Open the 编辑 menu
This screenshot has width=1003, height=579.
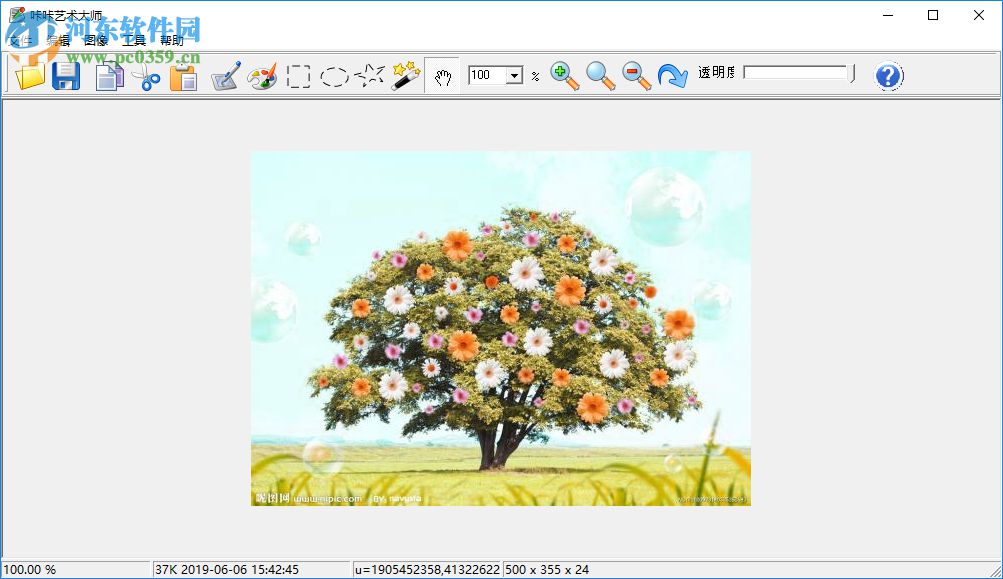[x=58, y=41]
